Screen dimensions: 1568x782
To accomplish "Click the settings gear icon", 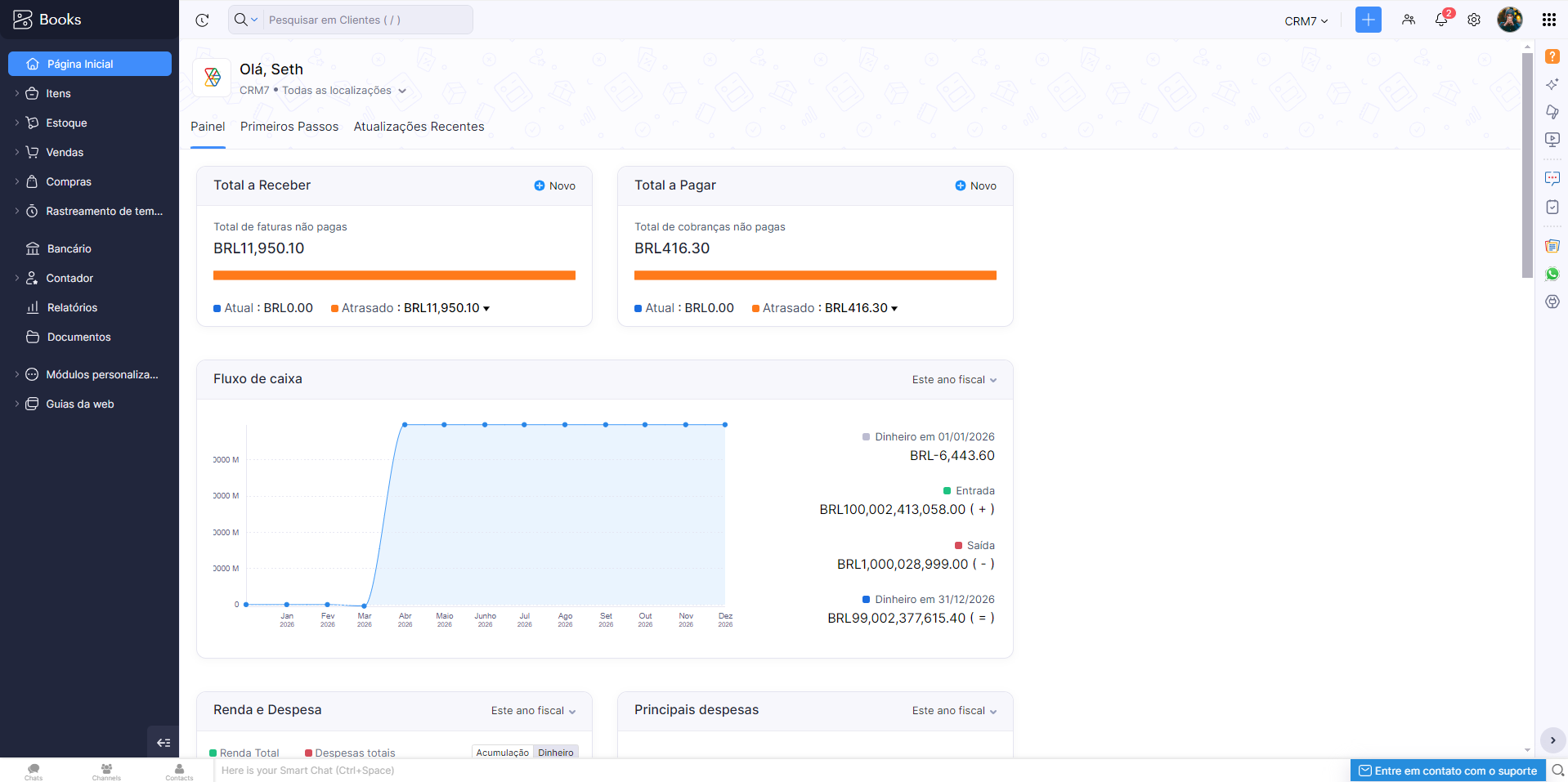I will (x=1473, y=20).
